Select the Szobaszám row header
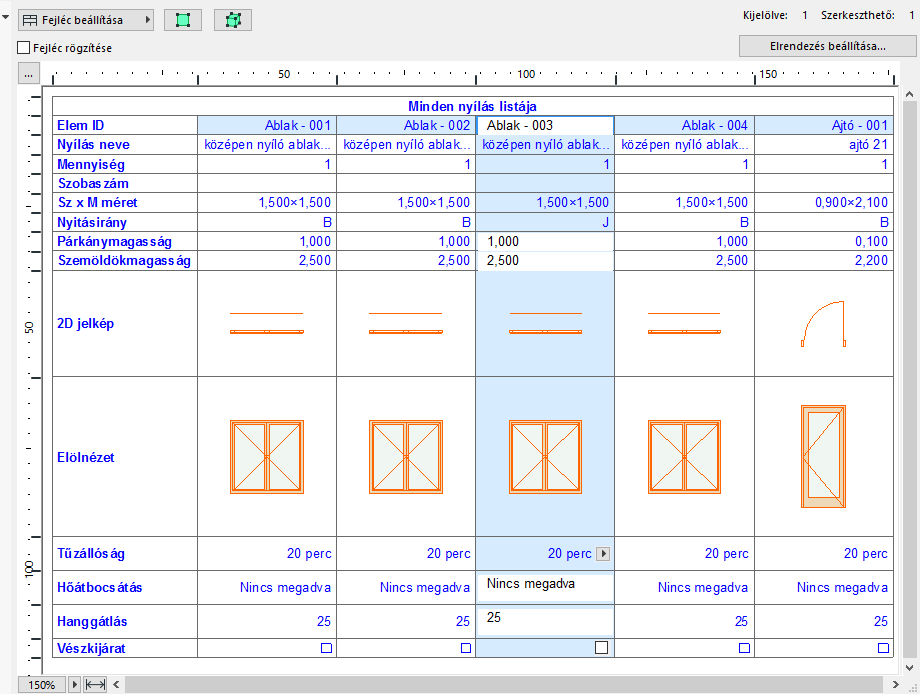The height and width of the screenshot is (694, 920). [125, 184]
